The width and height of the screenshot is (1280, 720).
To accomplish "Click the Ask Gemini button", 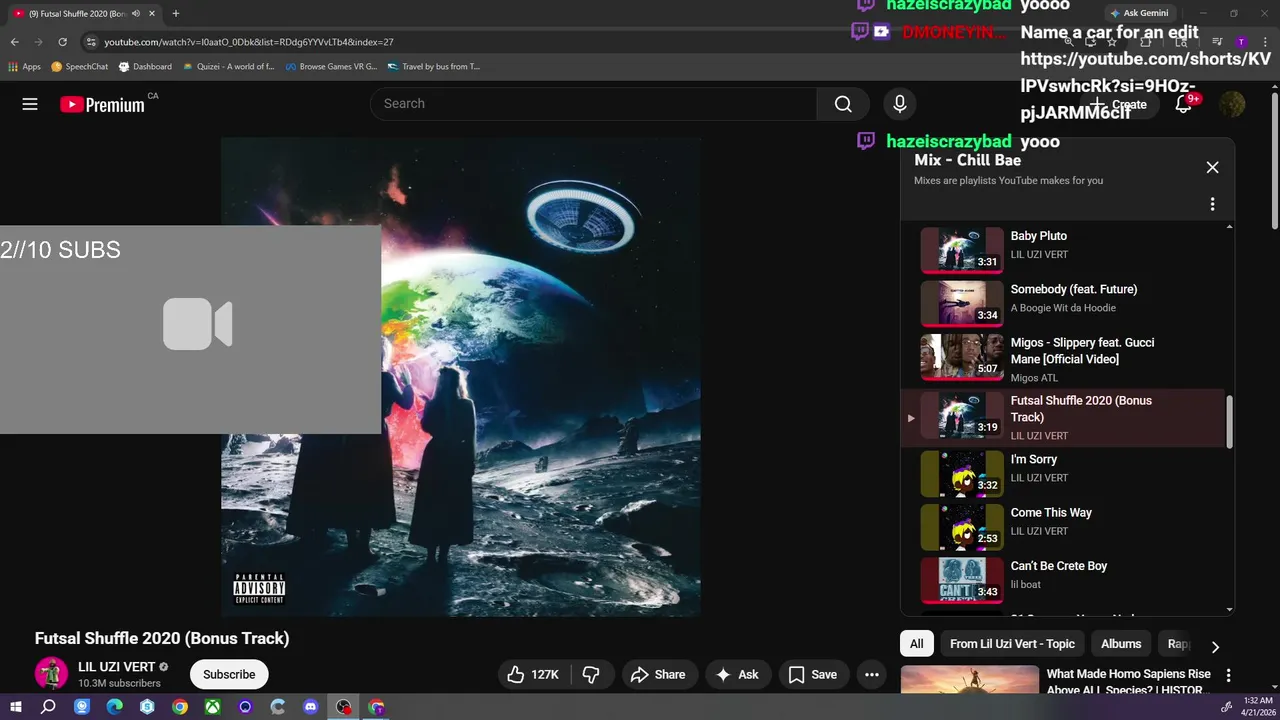I will (1138, 13).
